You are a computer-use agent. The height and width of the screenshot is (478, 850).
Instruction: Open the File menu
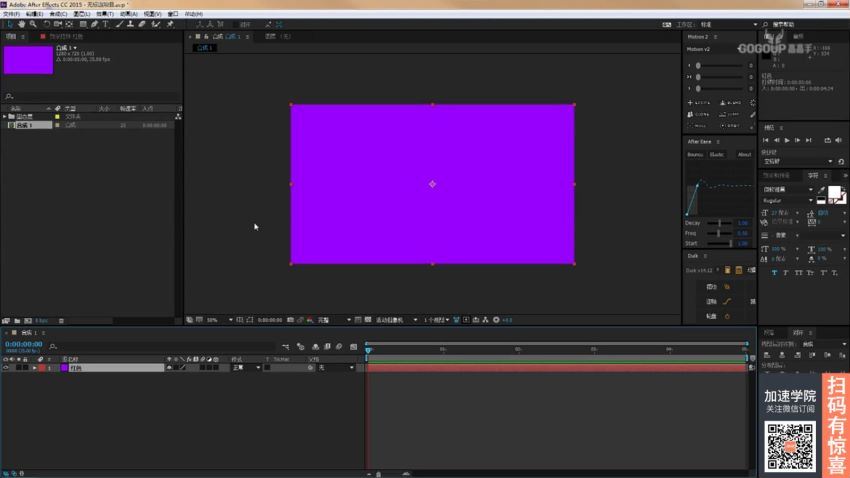[11, 14]
